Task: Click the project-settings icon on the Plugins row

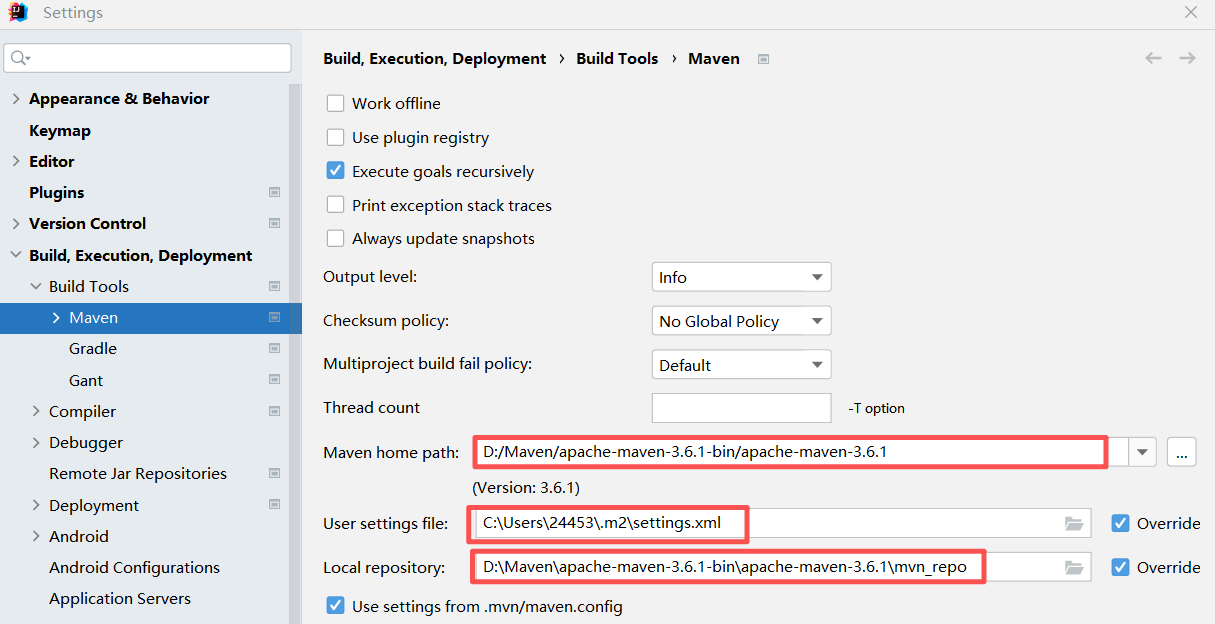Action: point(274,192)
